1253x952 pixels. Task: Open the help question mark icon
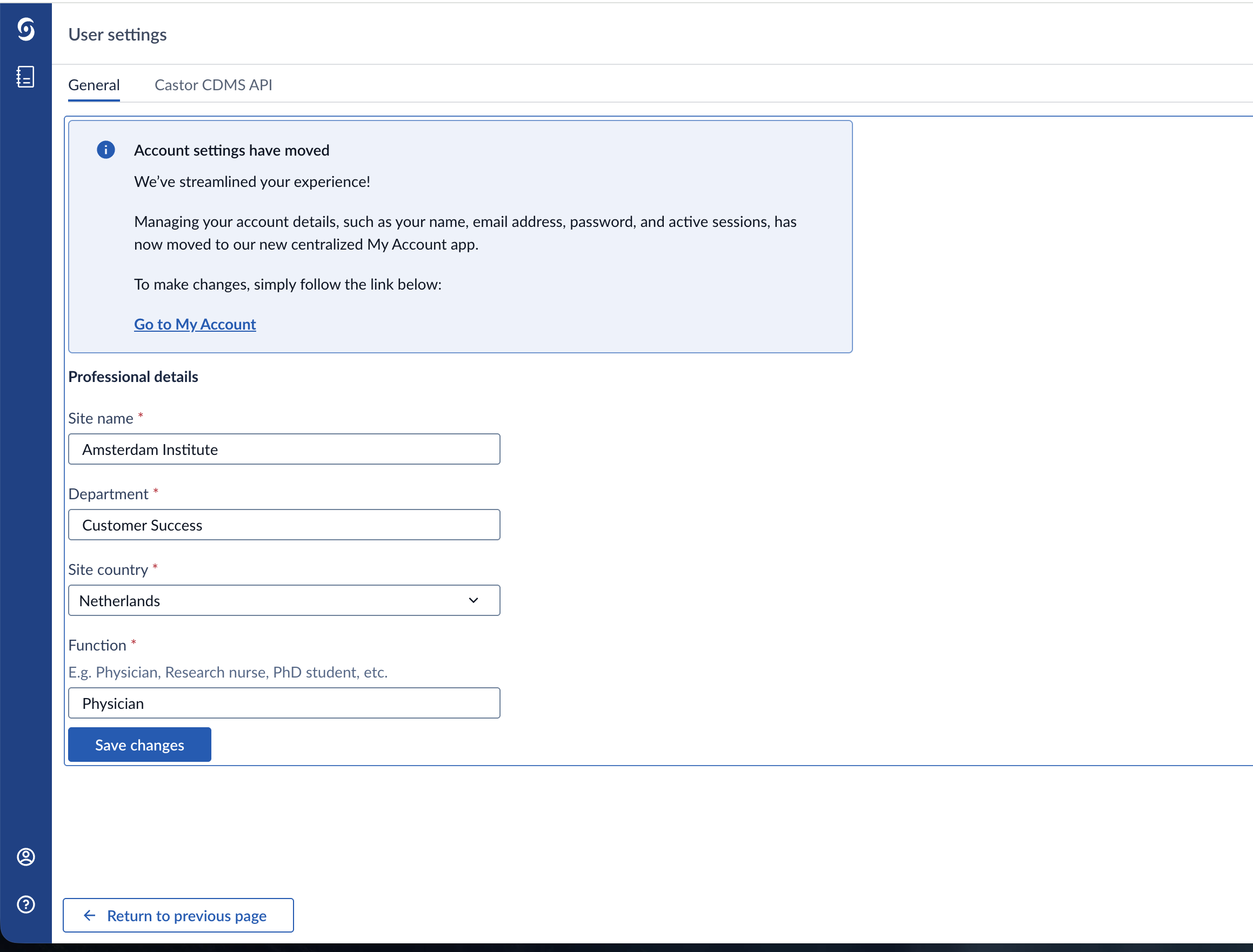(x=25, y=904)
